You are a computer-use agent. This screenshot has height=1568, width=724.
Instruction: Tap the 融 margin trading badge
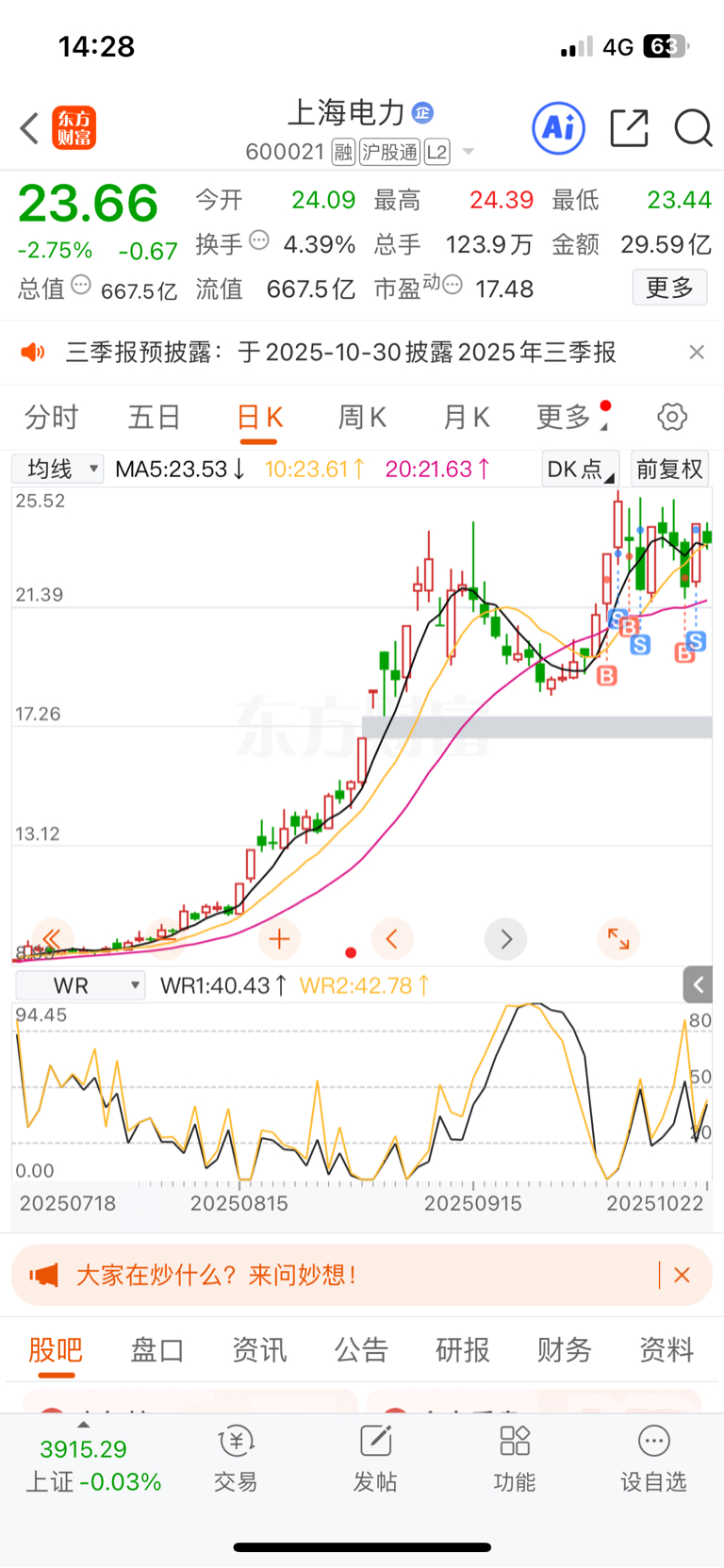coord(343,152)
